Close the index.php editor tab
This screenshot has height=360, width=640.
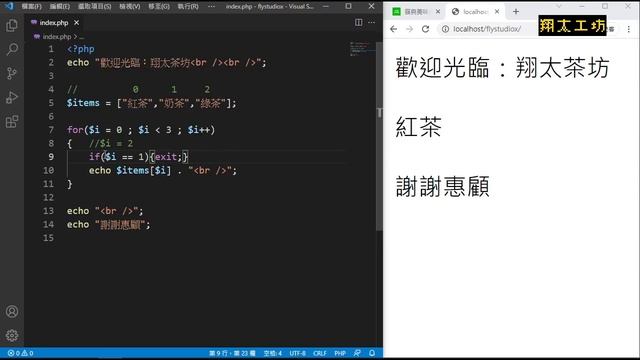click(x=76, y=23)
